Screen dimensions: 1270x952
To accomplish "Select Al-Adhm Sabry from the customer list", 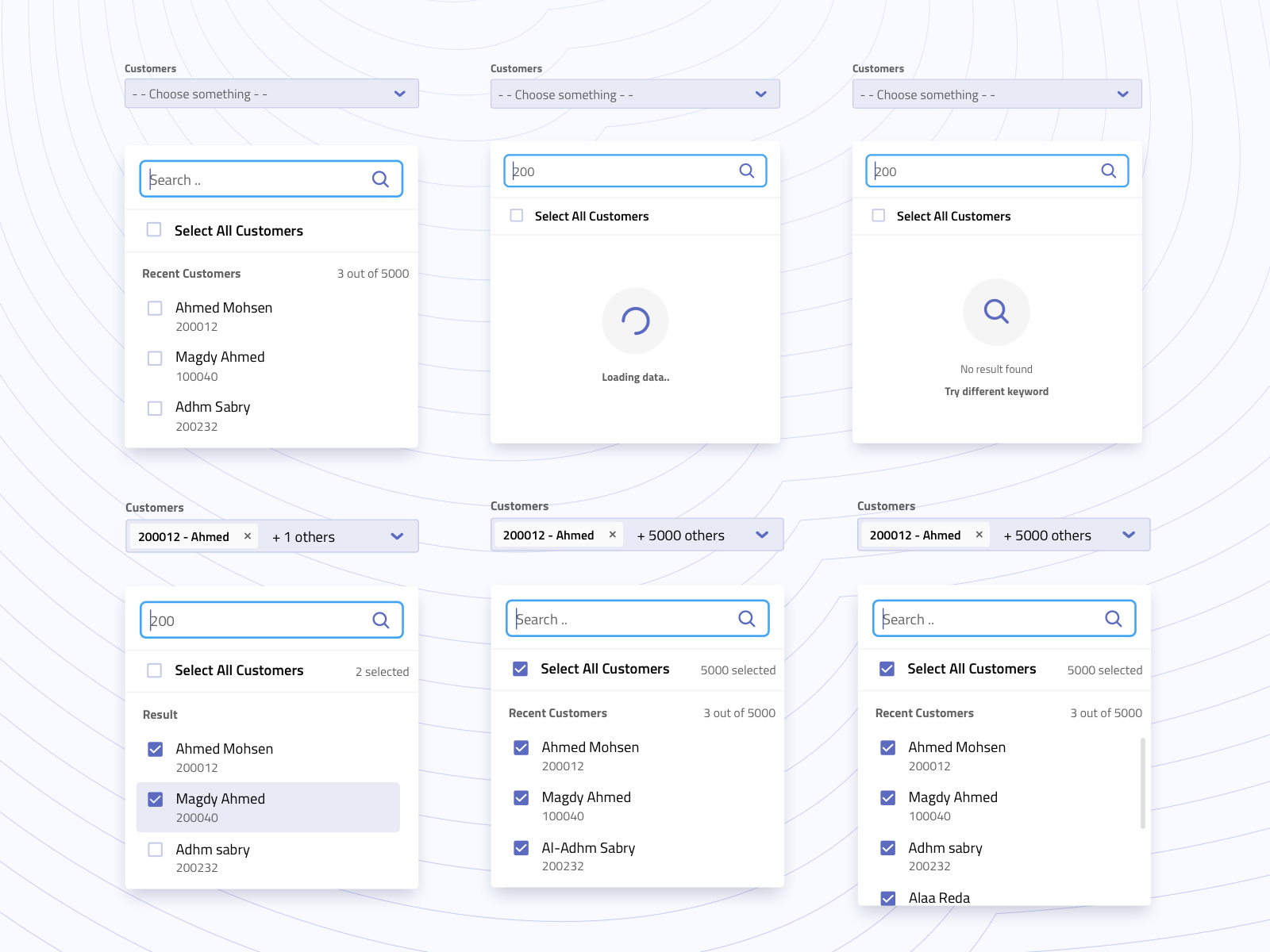I will tap(587, 847).
